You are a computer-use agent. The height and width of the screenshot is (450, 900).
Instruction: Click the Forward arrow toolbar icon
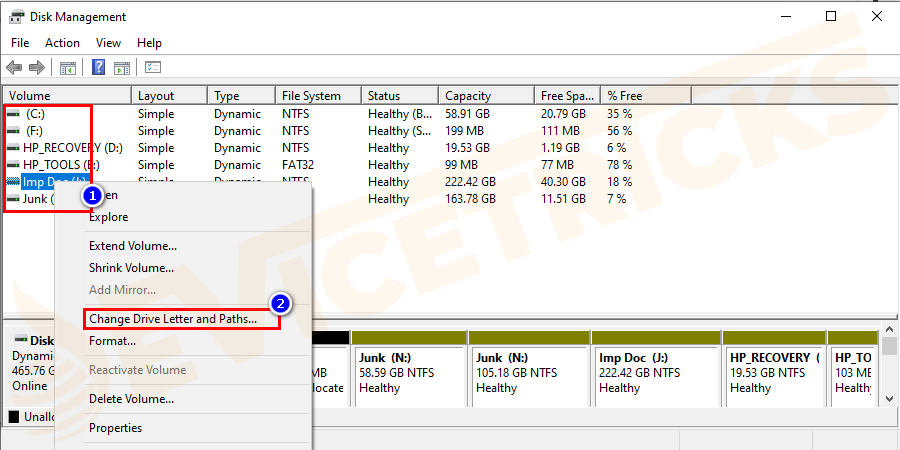(x=37, y=68)
